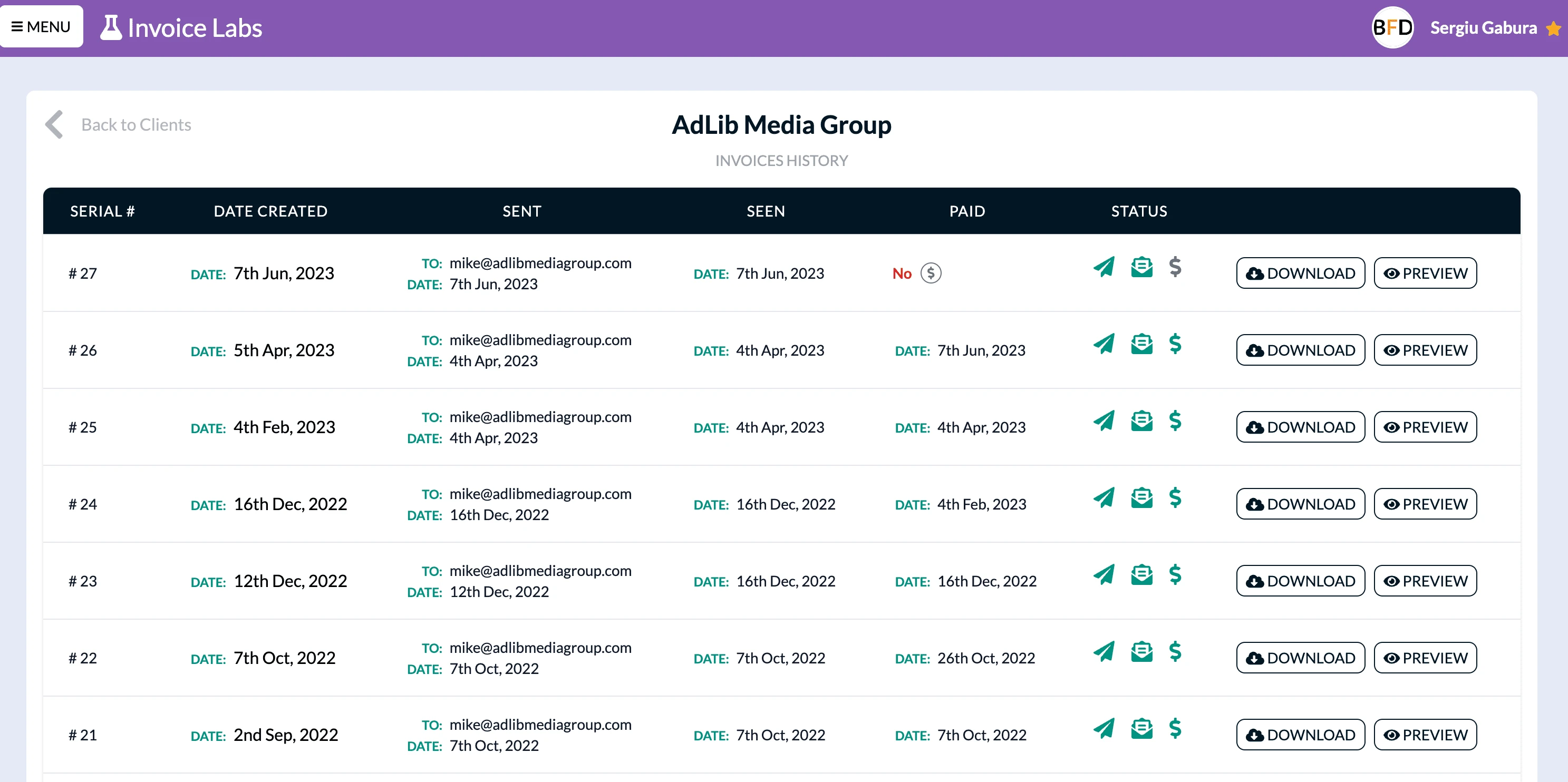Open Sergiu Gabura user name
The width and height of the screenshot is (1568, 782).
pyautogui.click(x=1483, y=27)
